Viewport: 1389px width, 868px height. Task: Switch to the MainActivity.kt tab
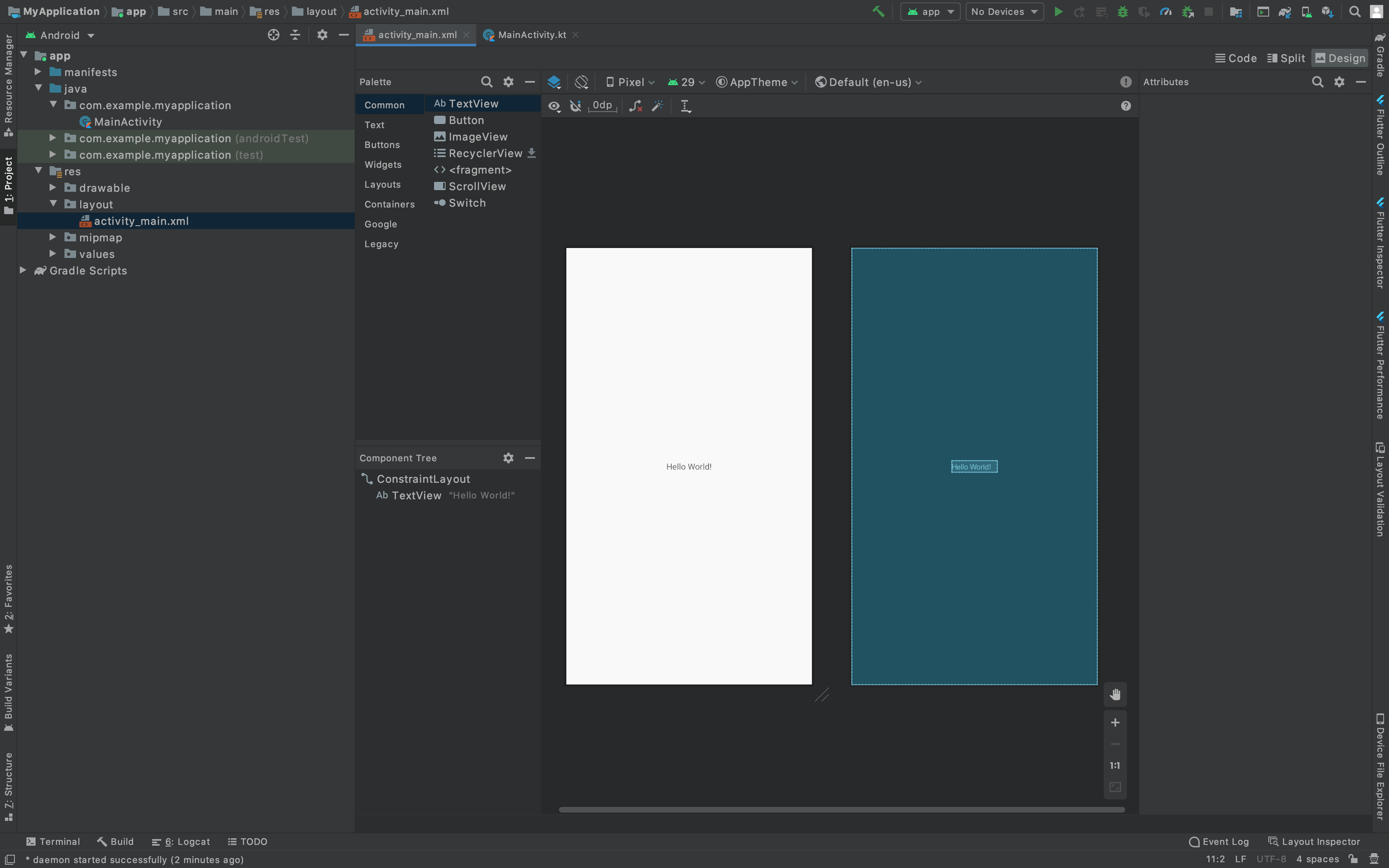coord(531,35)
